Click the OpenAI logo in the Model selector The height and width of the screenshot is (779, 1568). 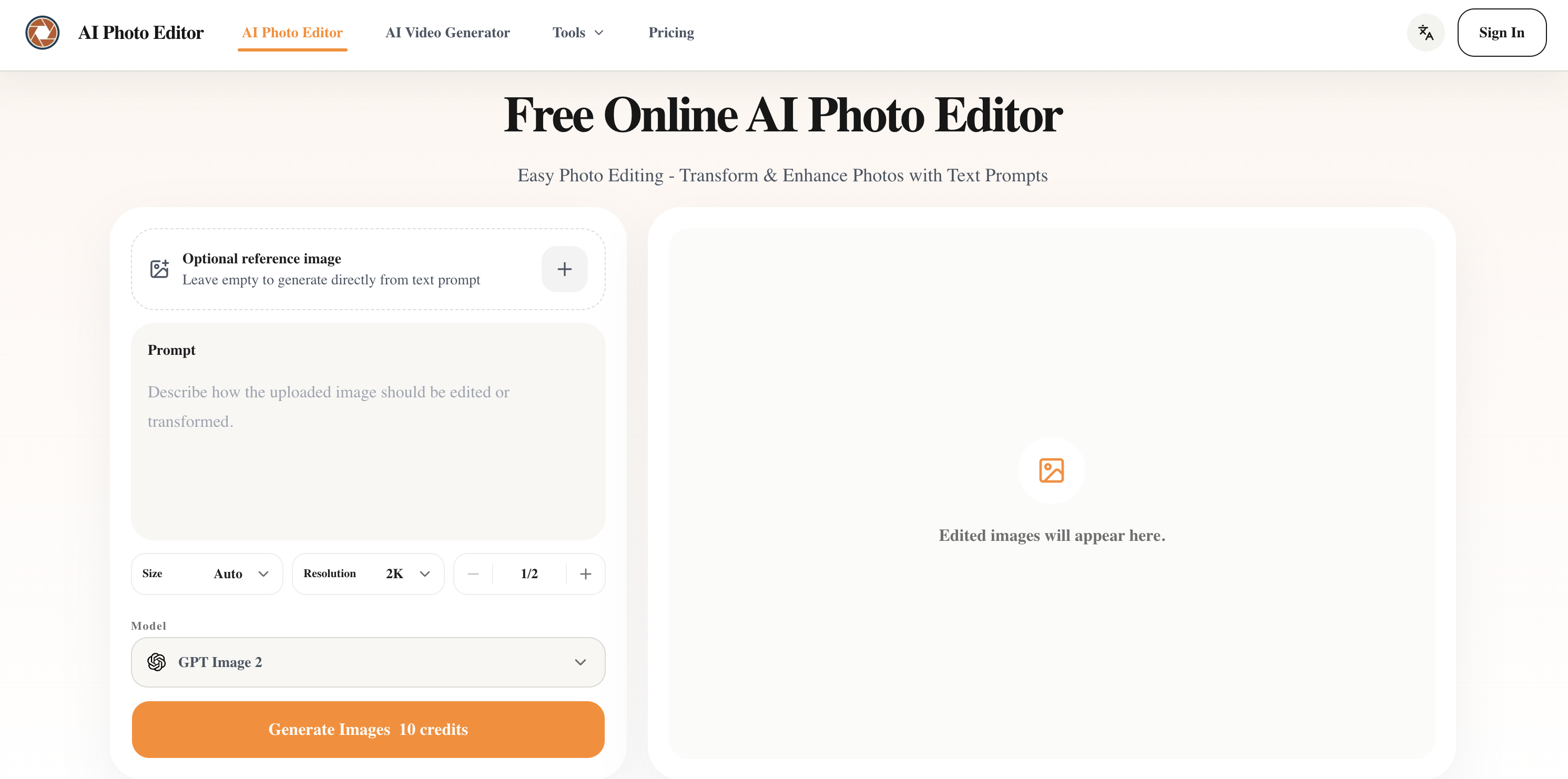coord(157,662)
